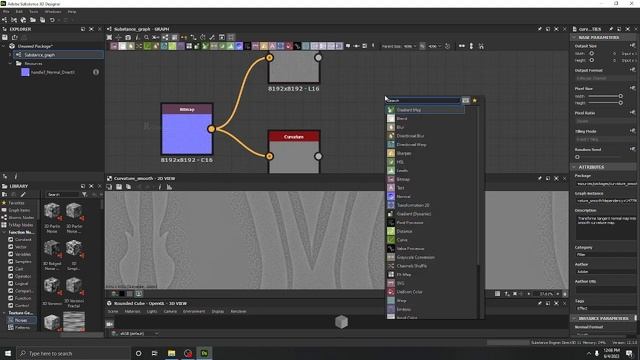
Task: Add Blend node from graph toolbar
Action: click(122, 46)
